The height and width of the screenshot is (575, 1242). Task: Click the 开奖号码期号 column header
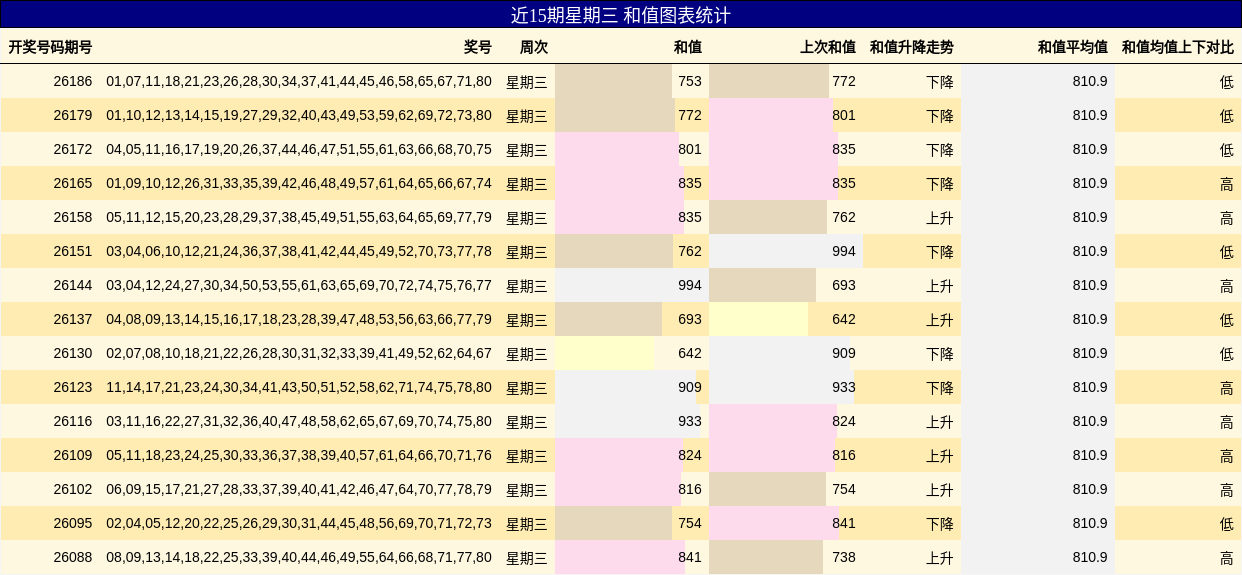[x=50, y=47]
